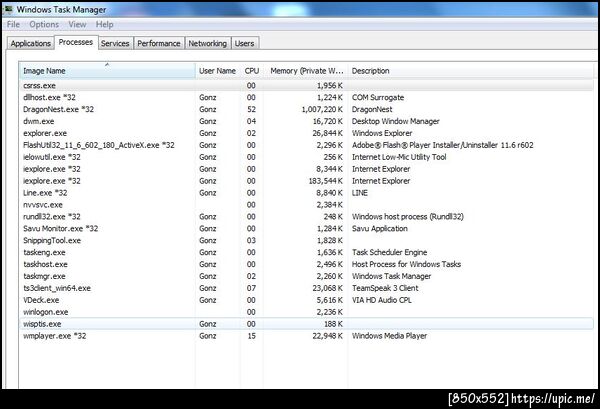Click the Windows Explorer description
Screen dimensions: 600x409
point(382,133)
